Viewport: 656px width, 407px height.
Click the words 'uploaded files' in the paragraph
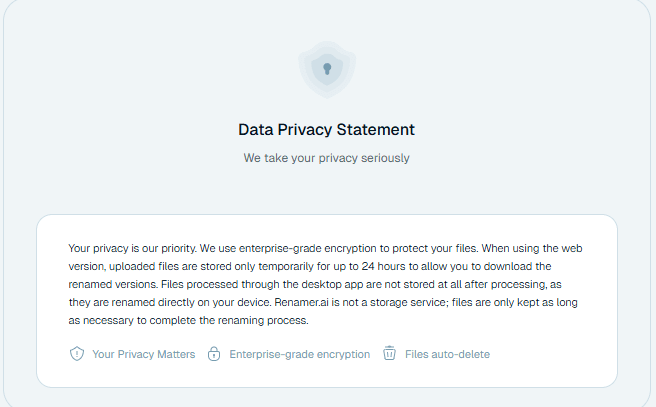pos(153,265)
